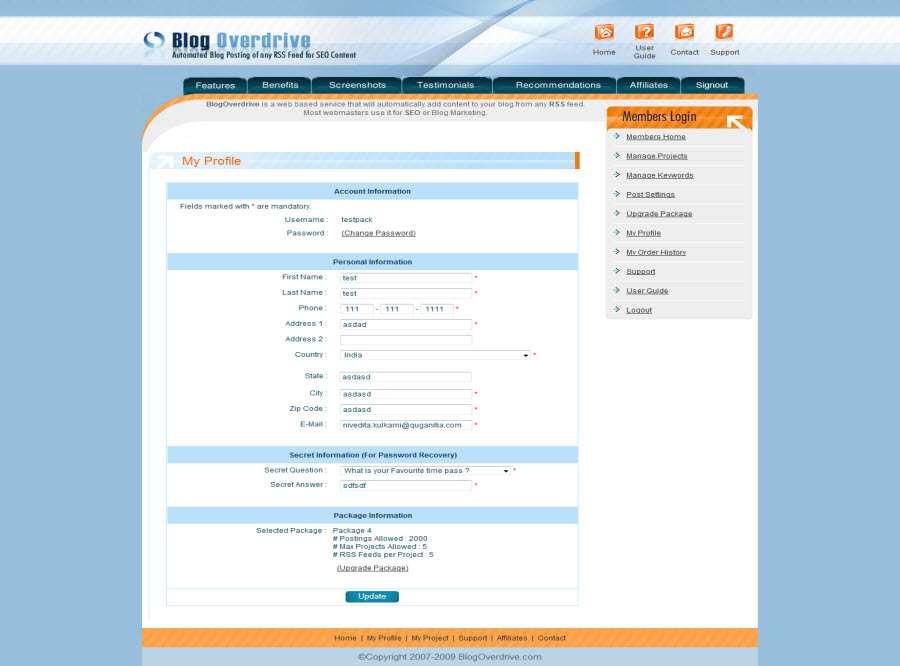Click the arrow icon beside Members Home

pyautogui.click(x=617, y=136)
